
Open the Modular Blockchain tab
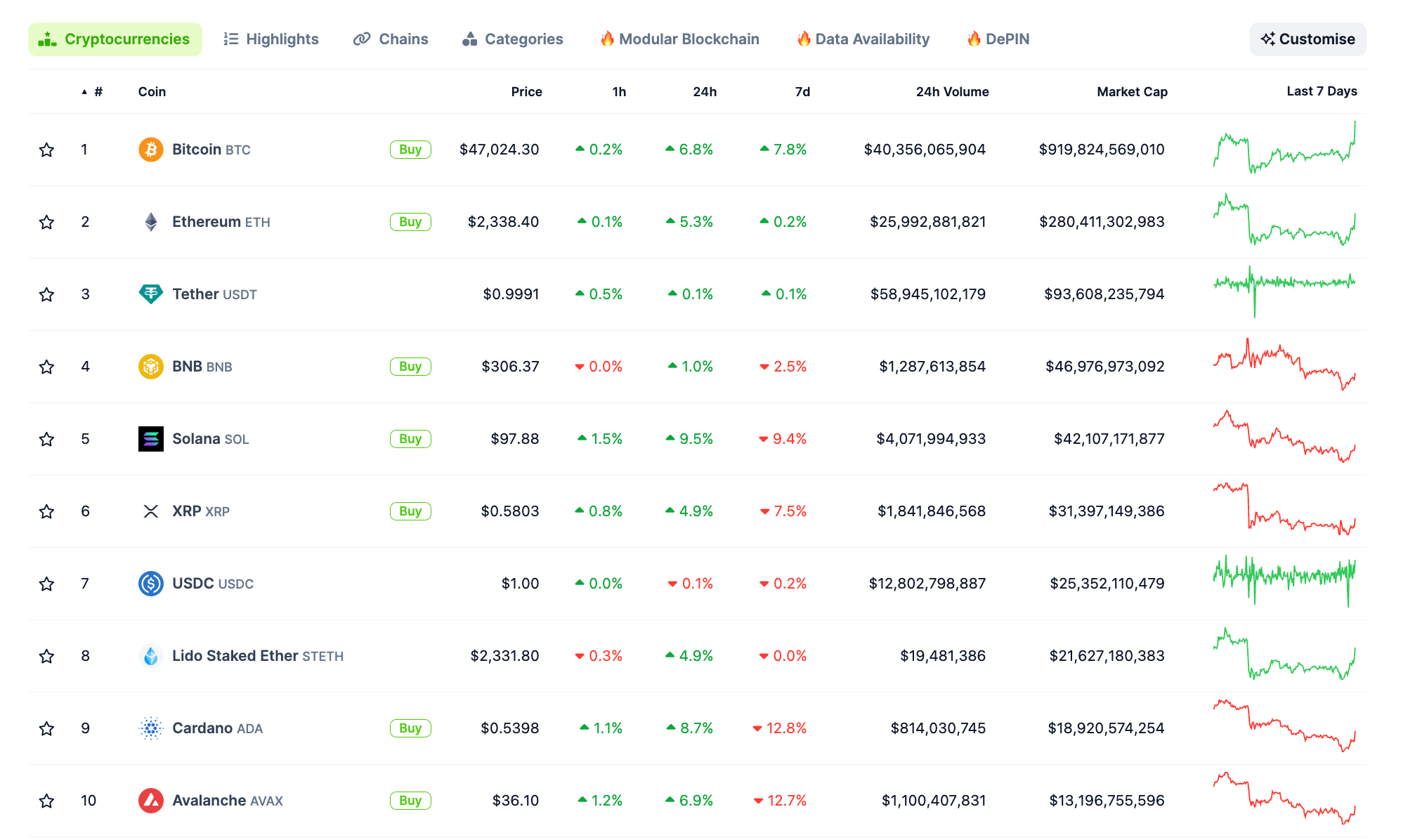(680, 39)
